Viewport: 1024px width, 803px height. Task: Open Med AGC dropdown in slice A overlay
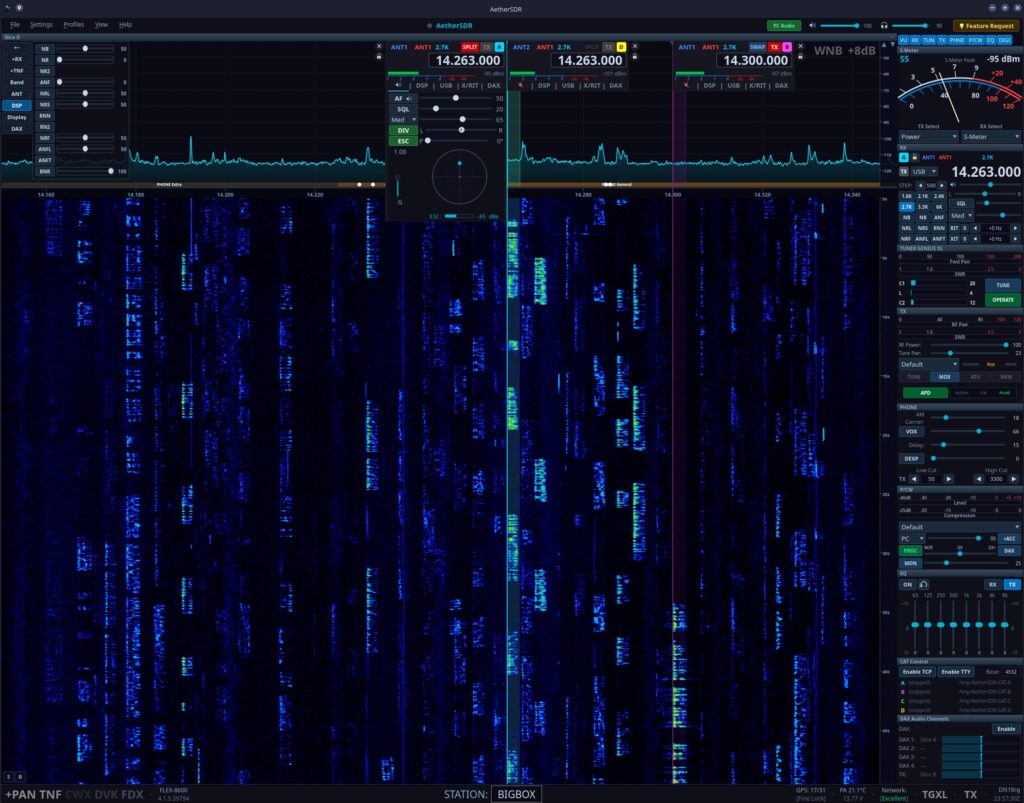click(403, 120)
